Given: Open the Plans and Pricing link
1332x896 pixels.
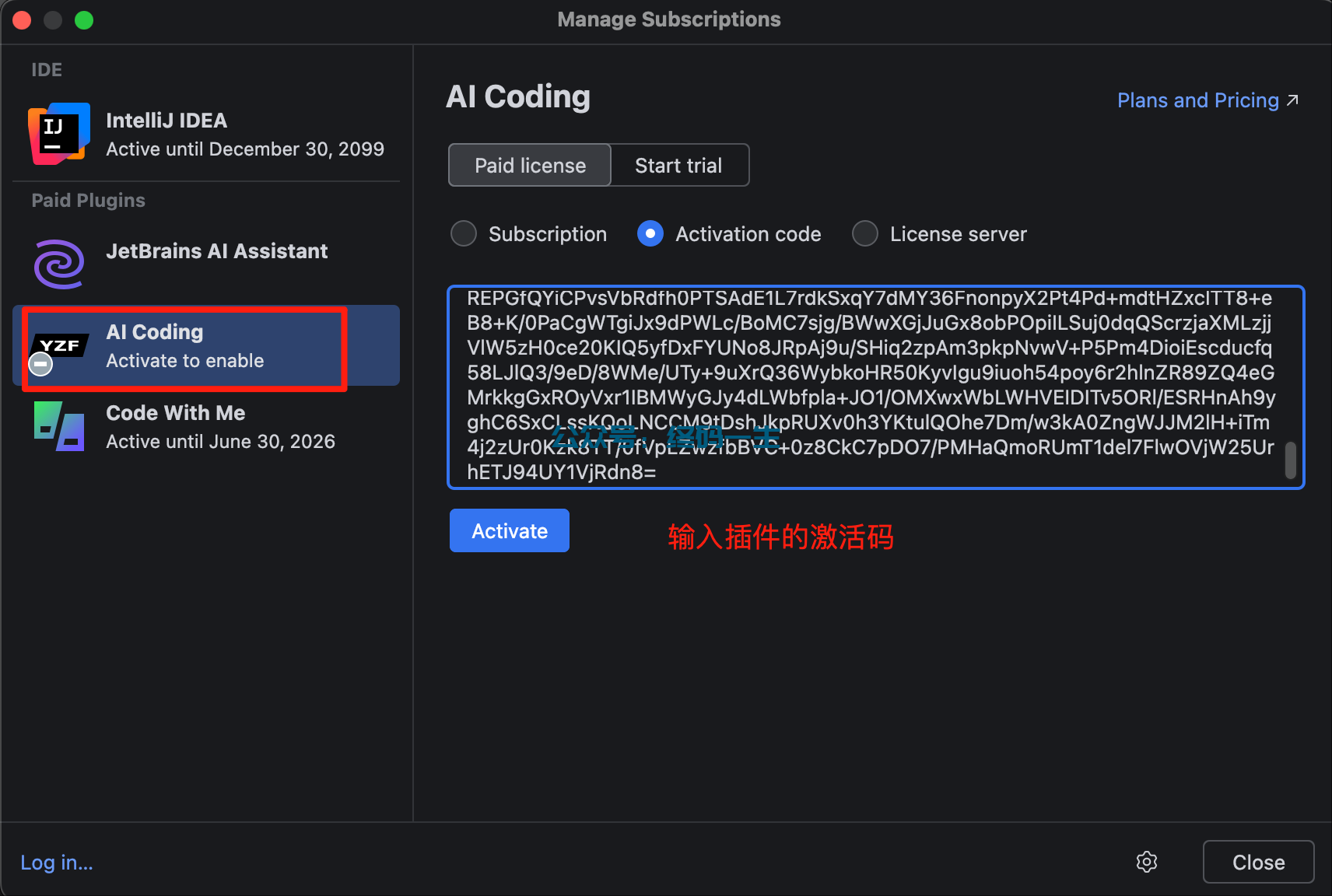Looking at the screenshot, I should [1197, 100].
